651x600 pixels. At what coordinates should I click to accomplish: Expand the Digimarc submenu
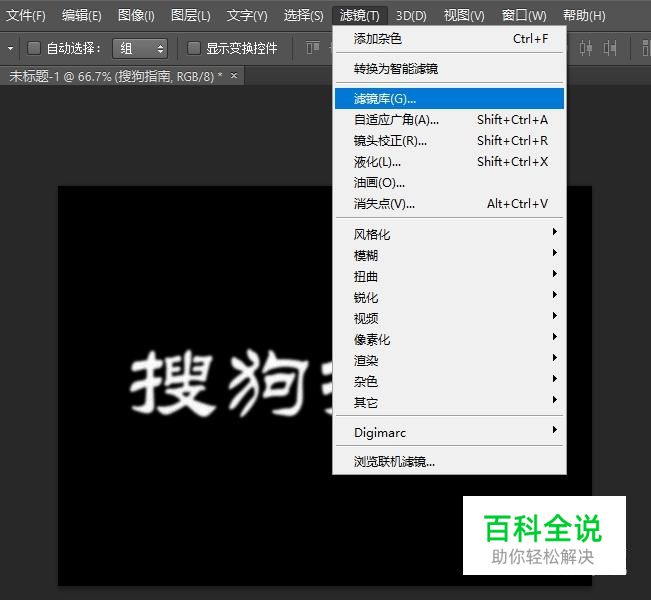pos(450,433)
